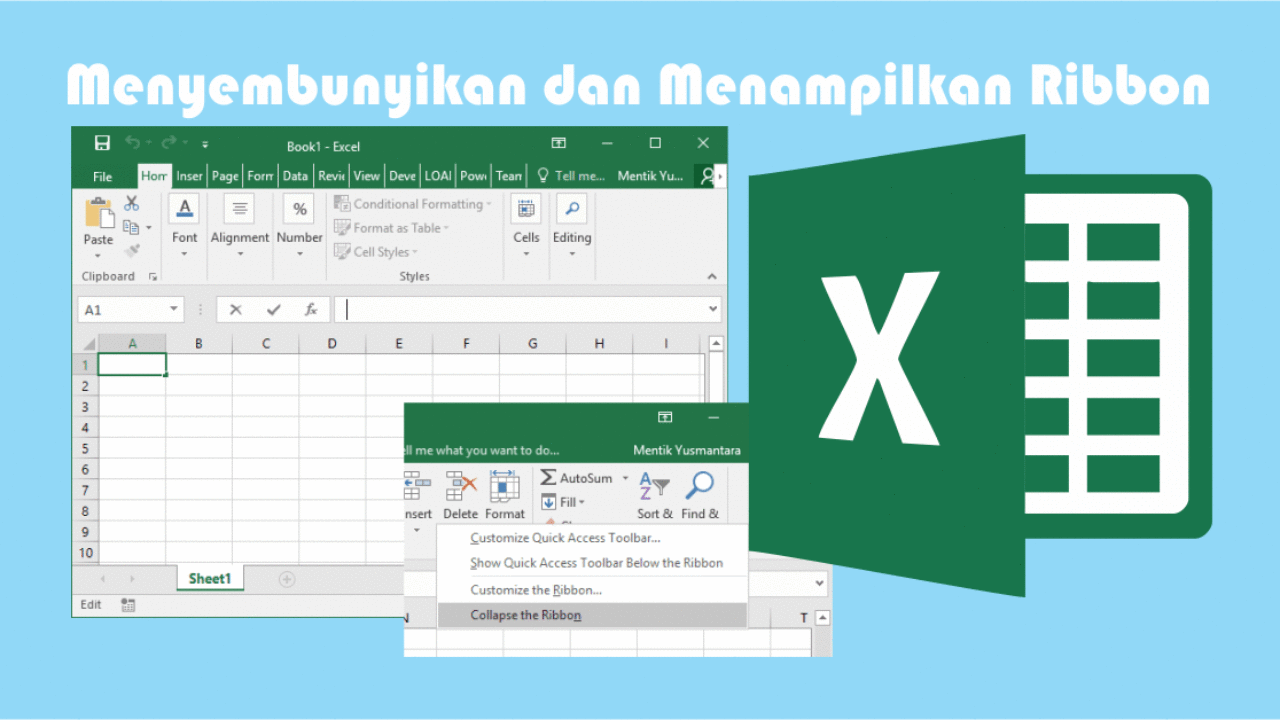Open Cell Styles dropdown
The width and height of the screenshot is (1280, 720).
pyautogui.click(x=376, y=252)
